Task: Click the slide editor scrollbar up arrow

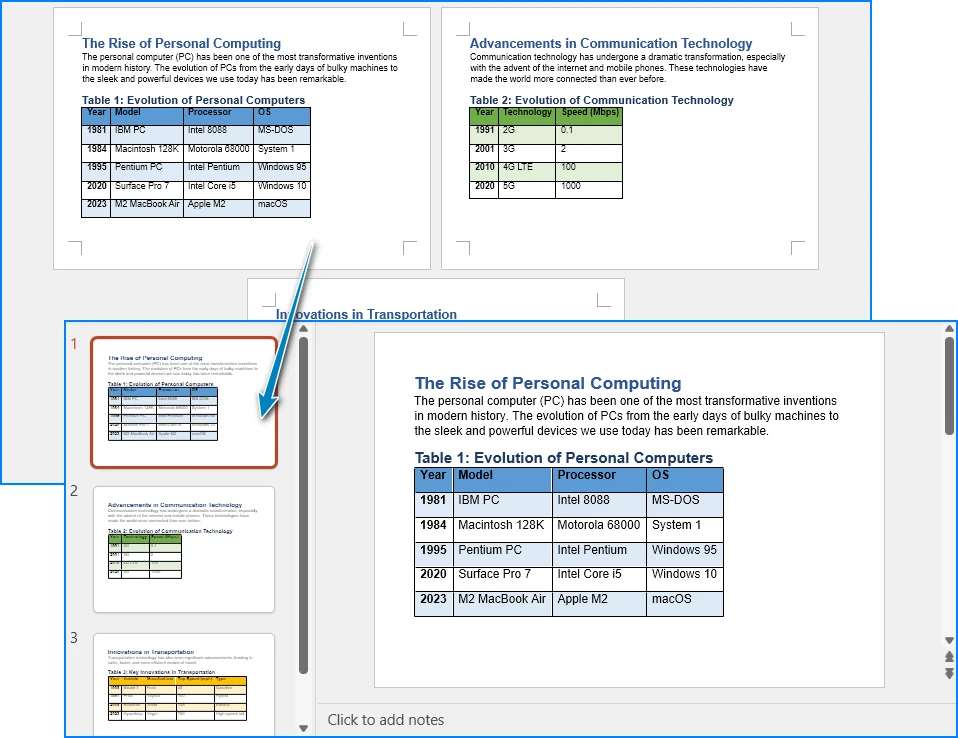Action: (x=949, y=328)
